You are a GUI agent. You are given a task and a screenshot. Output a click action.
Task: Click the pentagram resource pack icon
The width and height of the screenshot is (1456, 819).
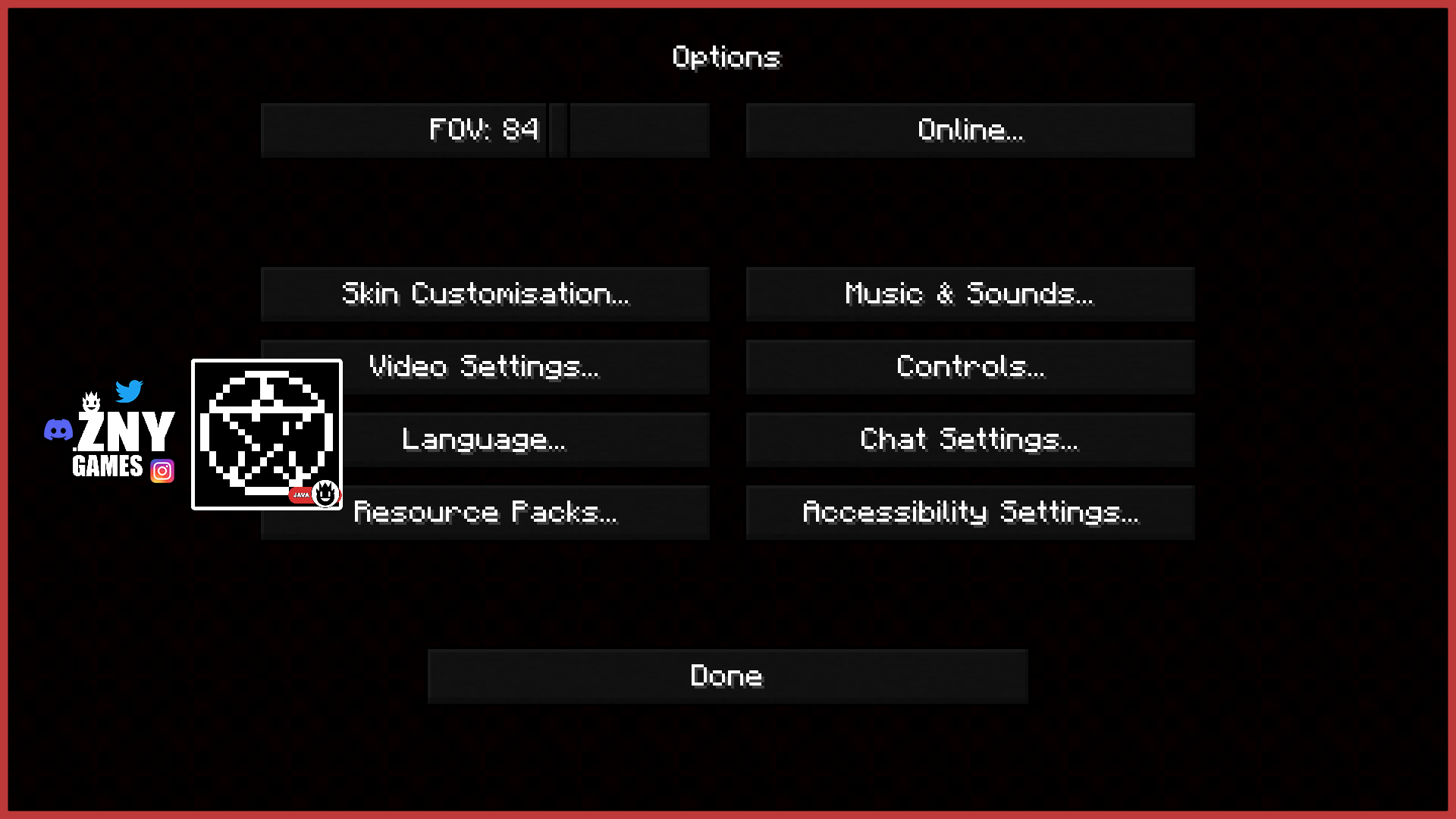(265, 433)
